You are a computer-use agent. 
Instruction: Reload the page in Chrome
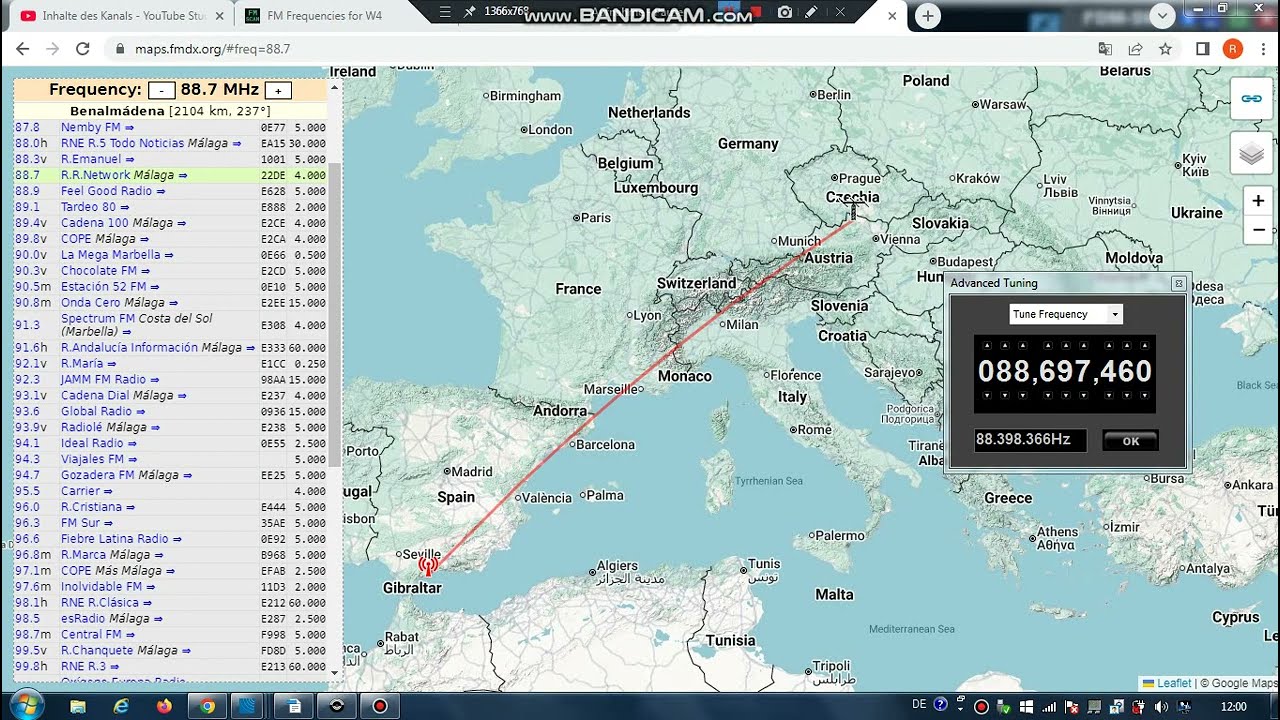pos(83,48)
